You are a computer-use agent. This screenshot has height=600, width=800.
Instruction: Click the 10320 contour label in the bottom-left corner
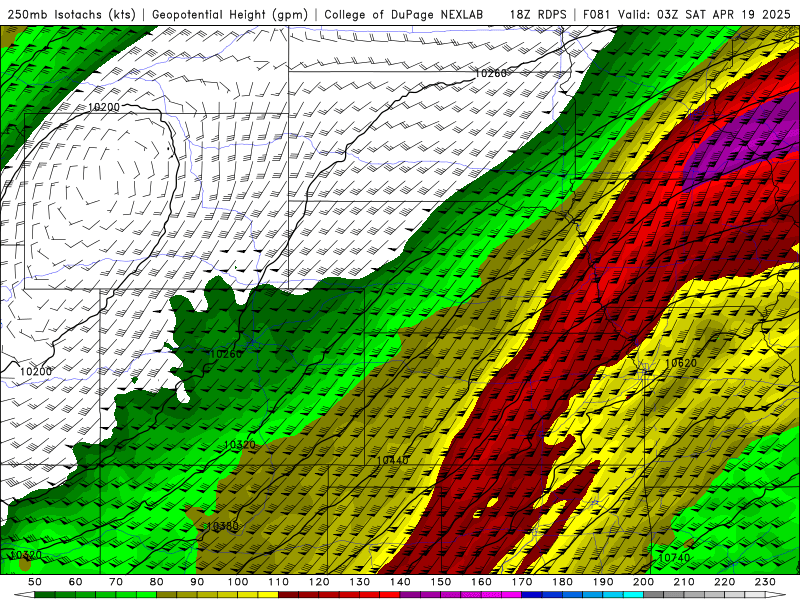(x=26, y=555)
